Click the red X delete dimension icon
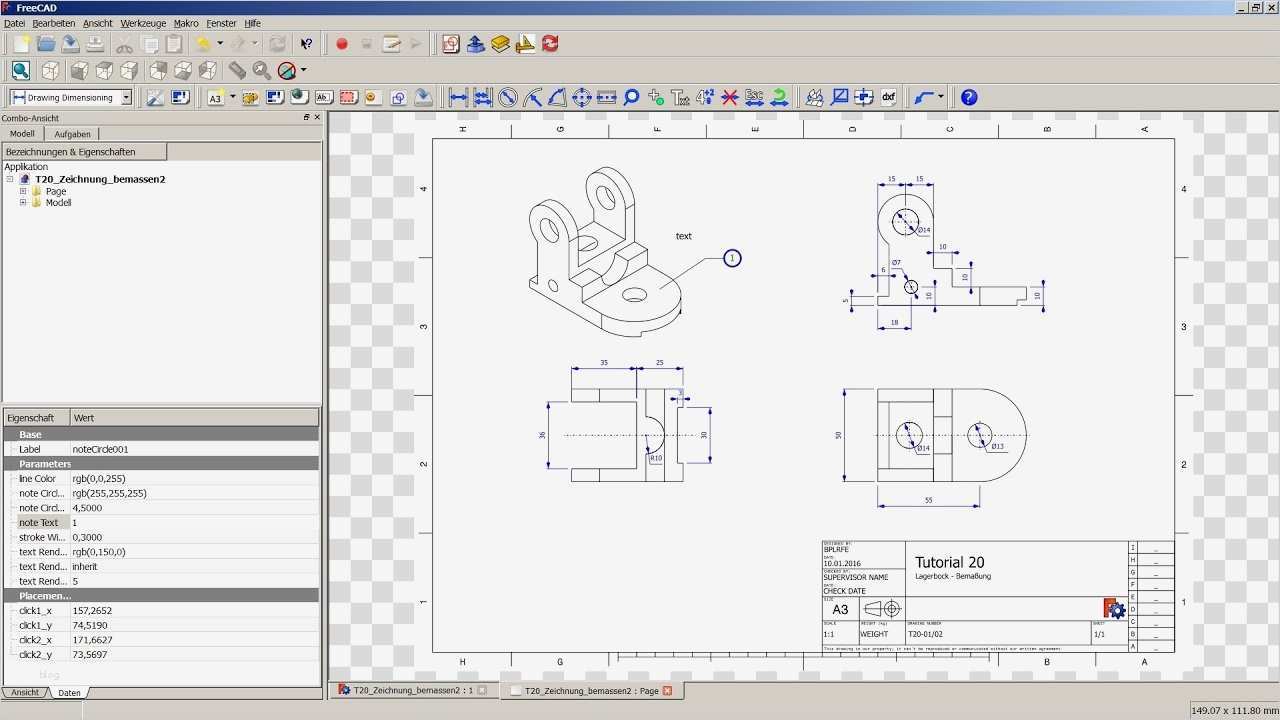Screen dimensions: 1280x720 pyautogui.click(x=730, y=97)
